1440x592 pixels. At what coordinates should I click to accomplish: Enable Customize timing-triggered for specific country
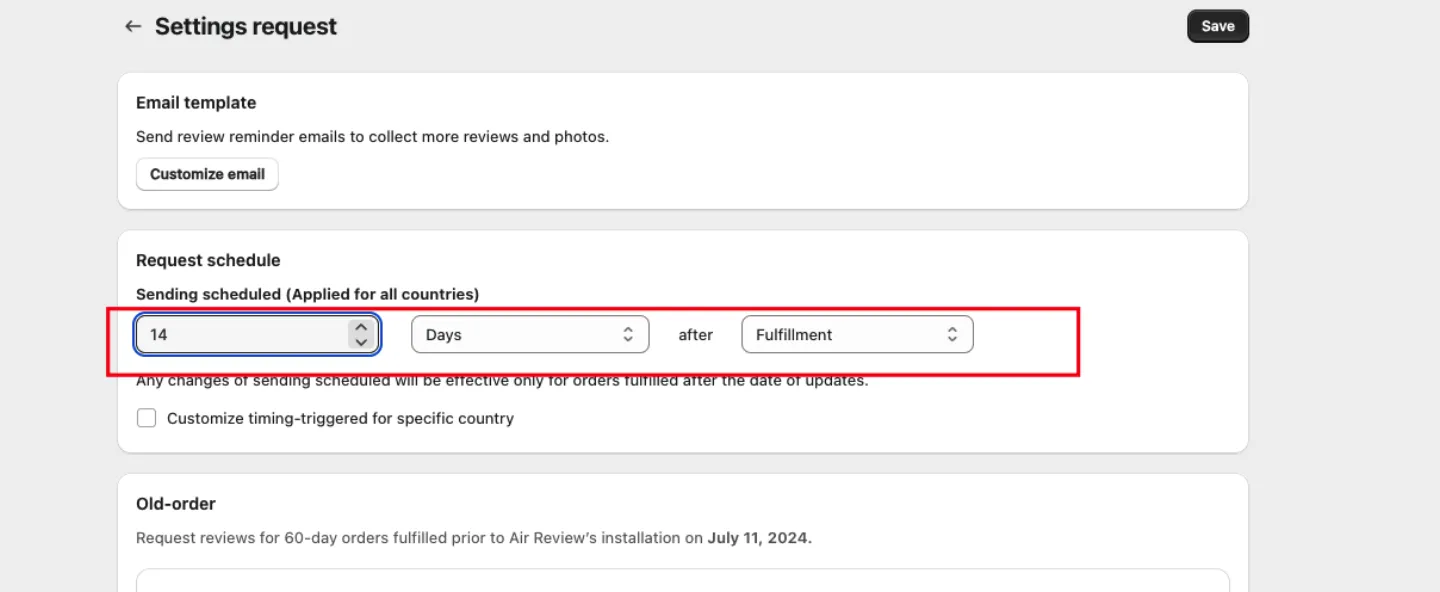click(147, 418)
